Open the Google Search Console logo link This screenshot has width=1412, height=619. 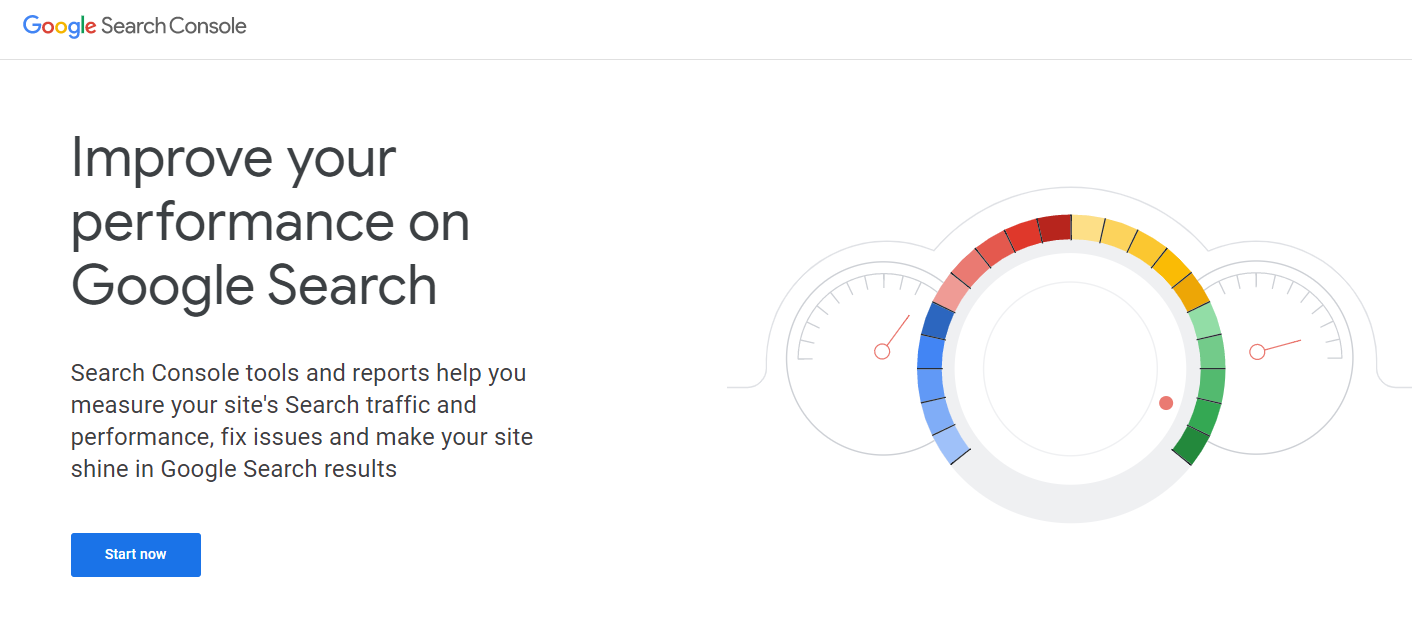(x=135, y=26)
